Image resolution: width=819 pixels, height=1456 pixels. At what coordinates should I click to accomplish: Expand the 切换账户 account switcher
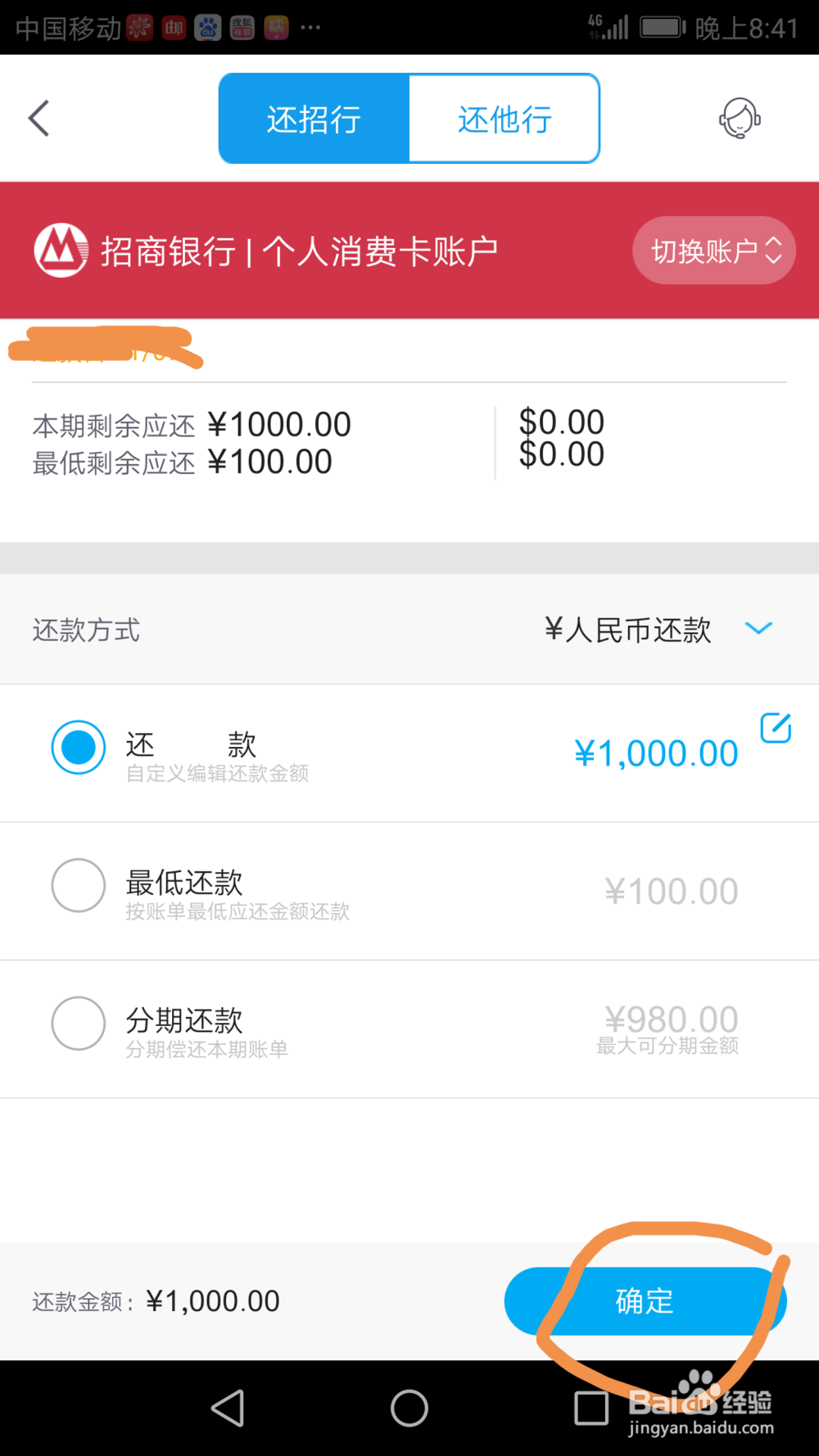[x=714, y=251]
